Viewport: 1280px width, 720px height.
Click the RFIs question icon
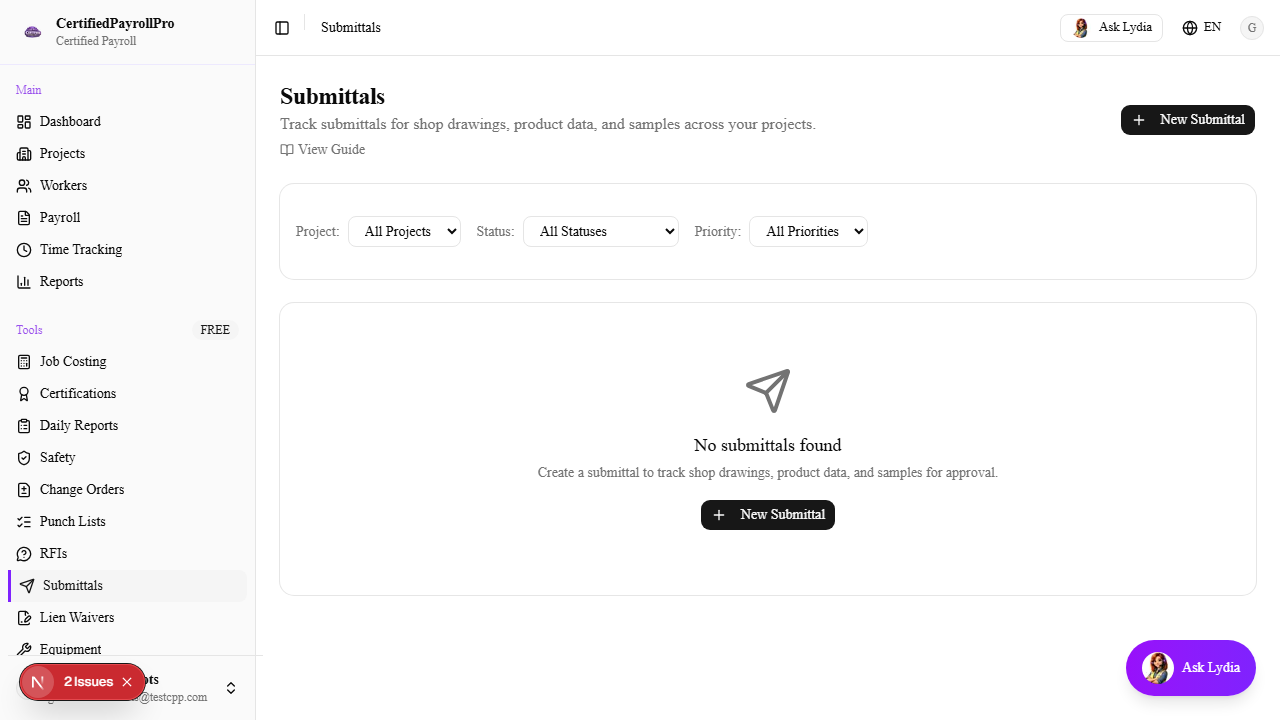click(x=24, y=553)
